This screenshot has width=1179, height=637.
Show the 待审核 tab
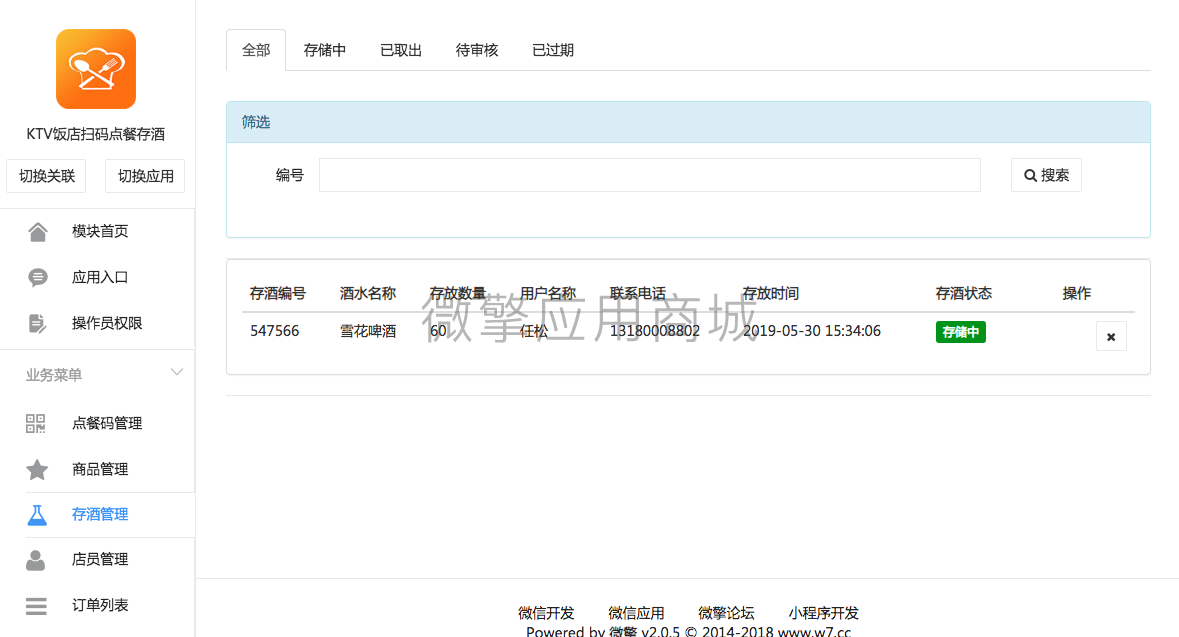pyautogui.click(x=477, y=50)
